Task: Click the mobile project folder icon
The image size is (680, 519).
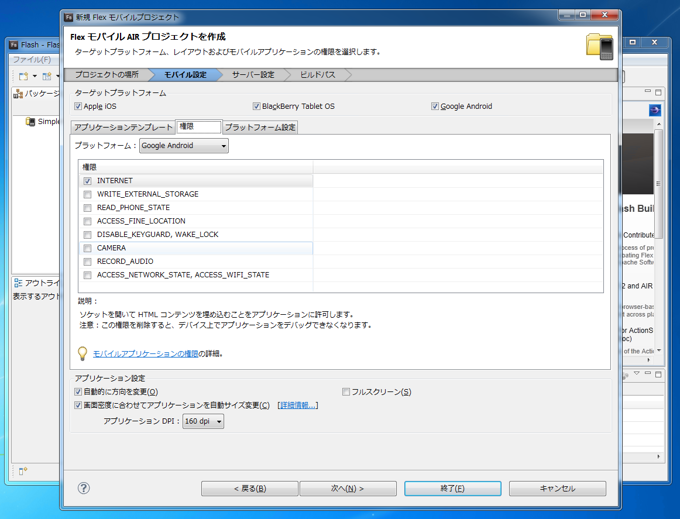Action: (x=600, y=46)
